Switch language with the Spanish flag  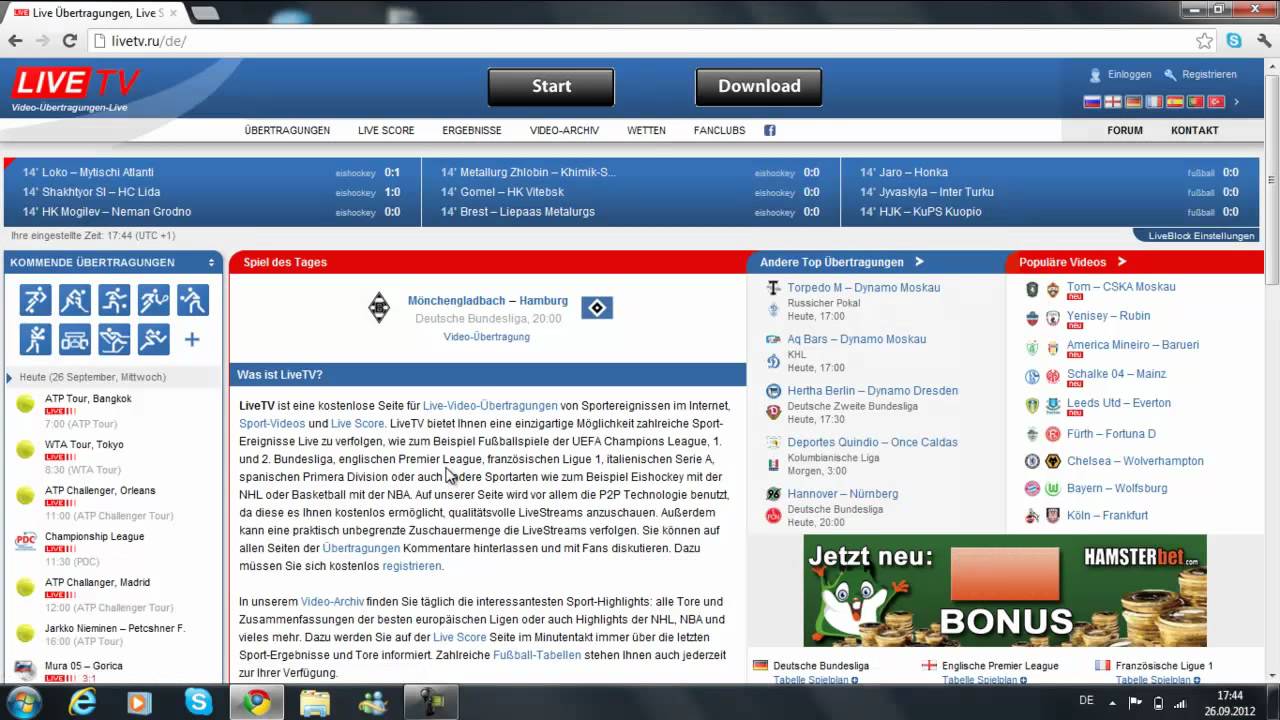pos(1175,102)
